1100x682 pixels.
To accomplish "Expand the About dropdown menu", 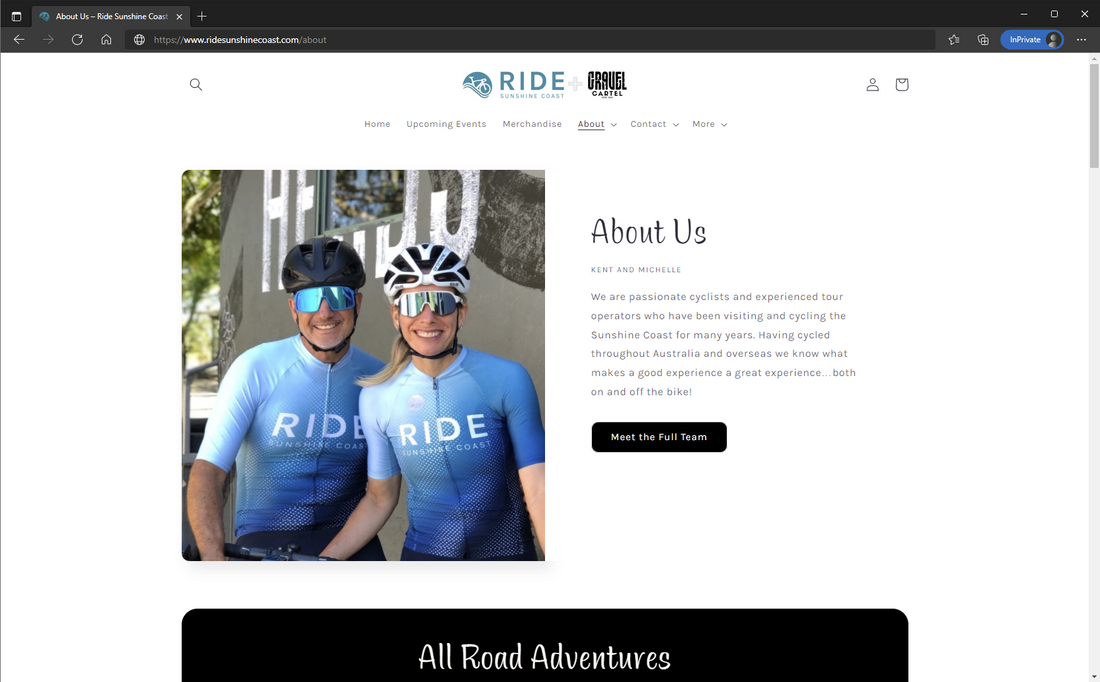I will click(597, 124).
